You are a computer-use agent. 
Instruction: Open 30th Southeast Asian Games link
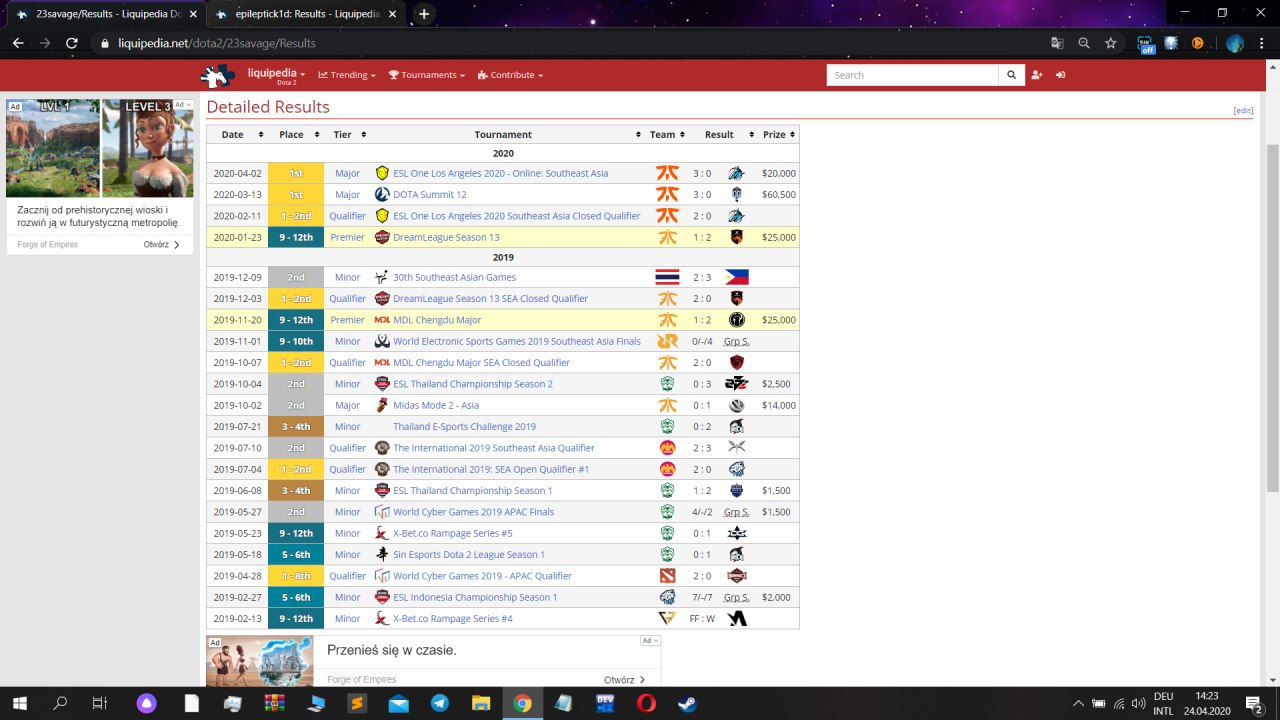tap(455, 277)
